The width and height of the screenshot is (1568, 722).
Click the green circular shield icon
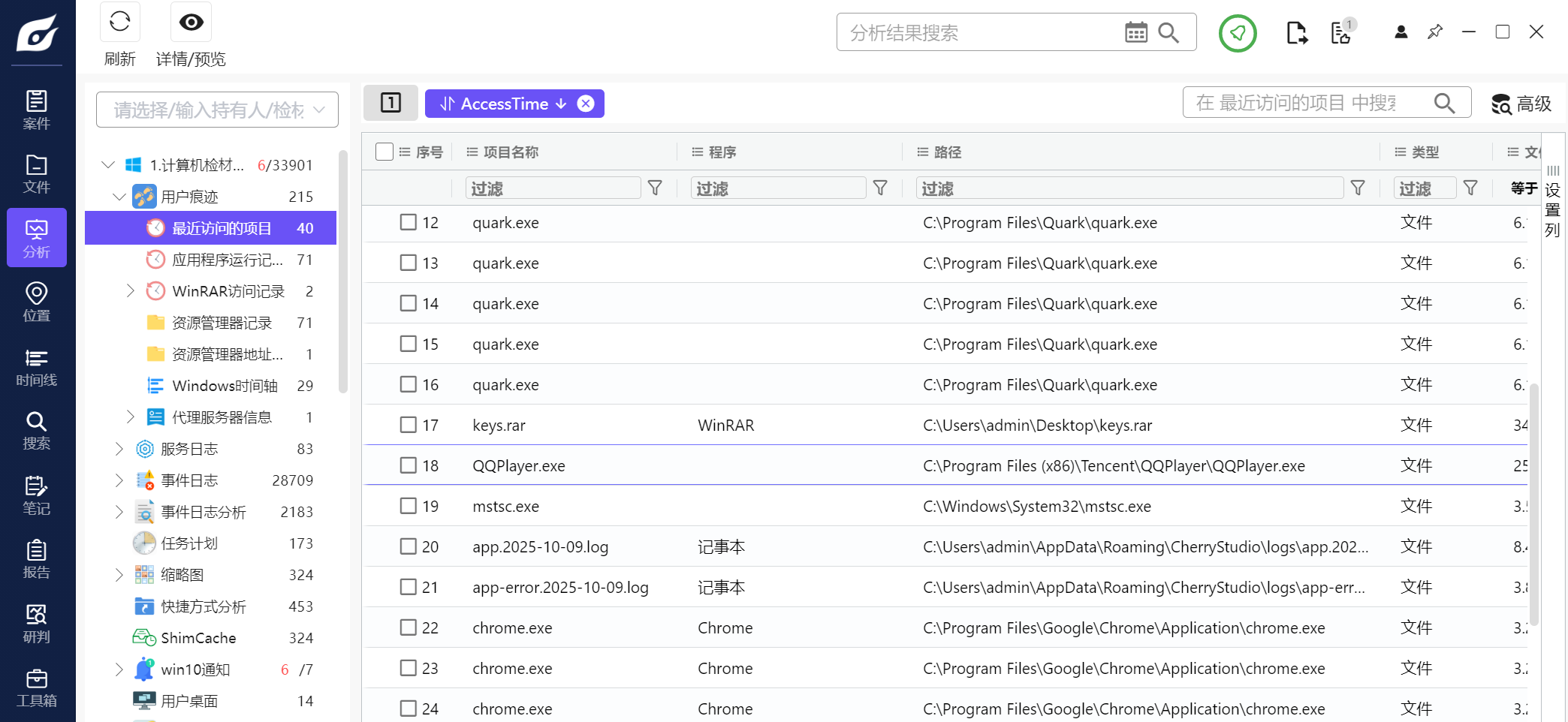tap(1238, 33)
